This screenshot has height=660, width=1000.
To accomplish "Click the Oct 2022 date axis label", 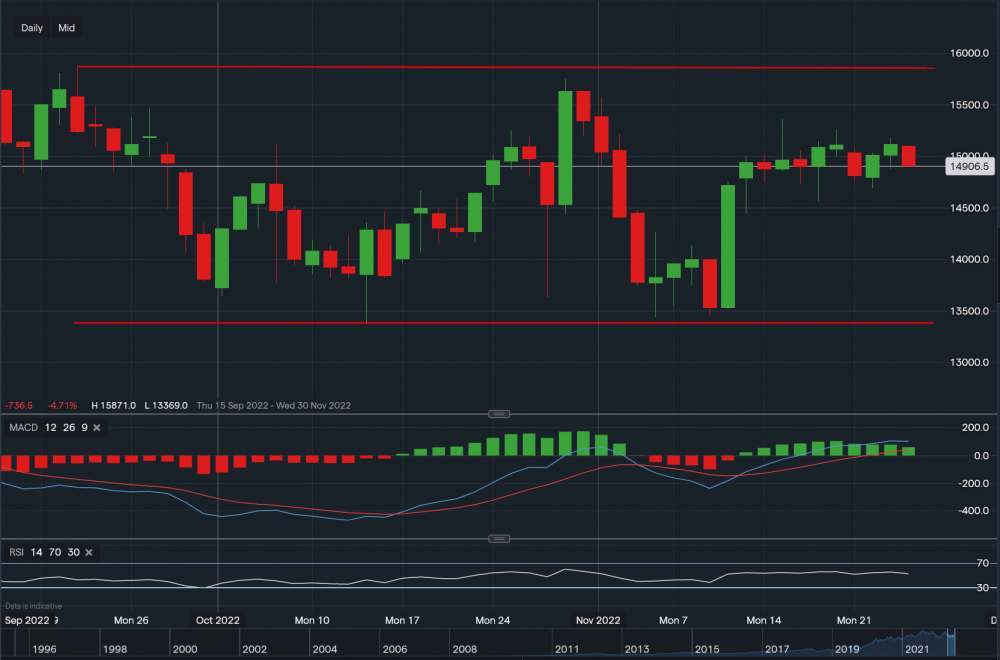I will click(x=217, y=620).
